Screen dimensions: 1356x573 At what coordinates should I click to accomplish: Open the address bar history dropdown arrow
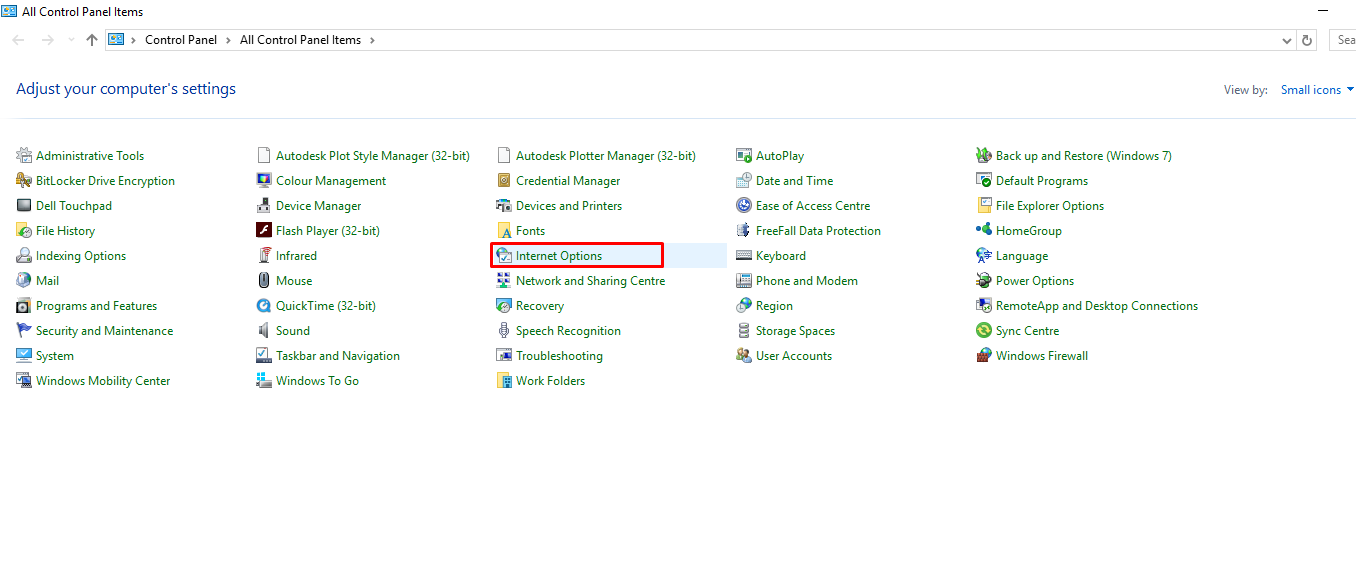pos(1286,41)
